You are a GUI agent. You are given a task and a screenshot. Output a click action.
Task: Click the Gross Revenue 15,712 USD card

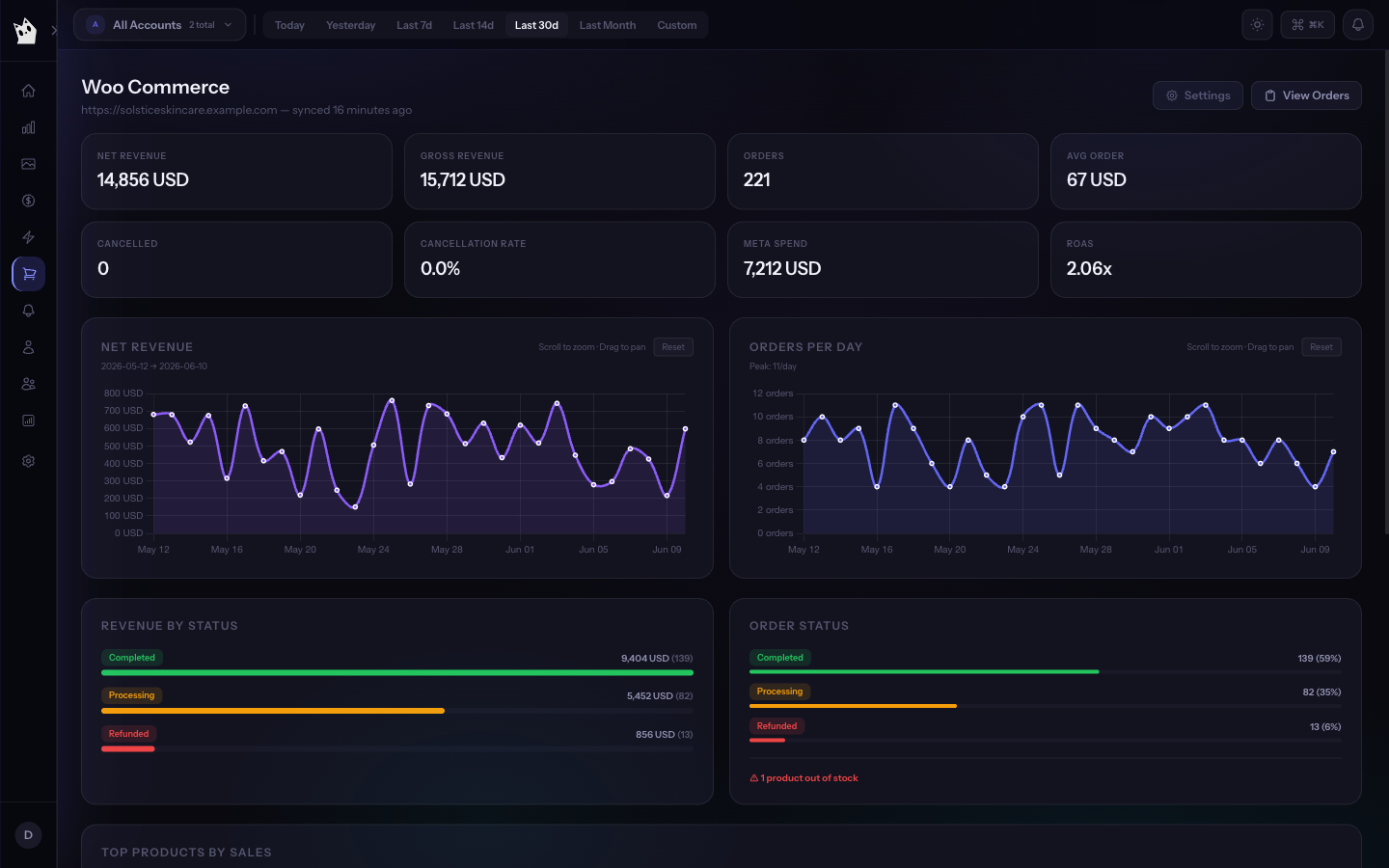pos(559,172)
